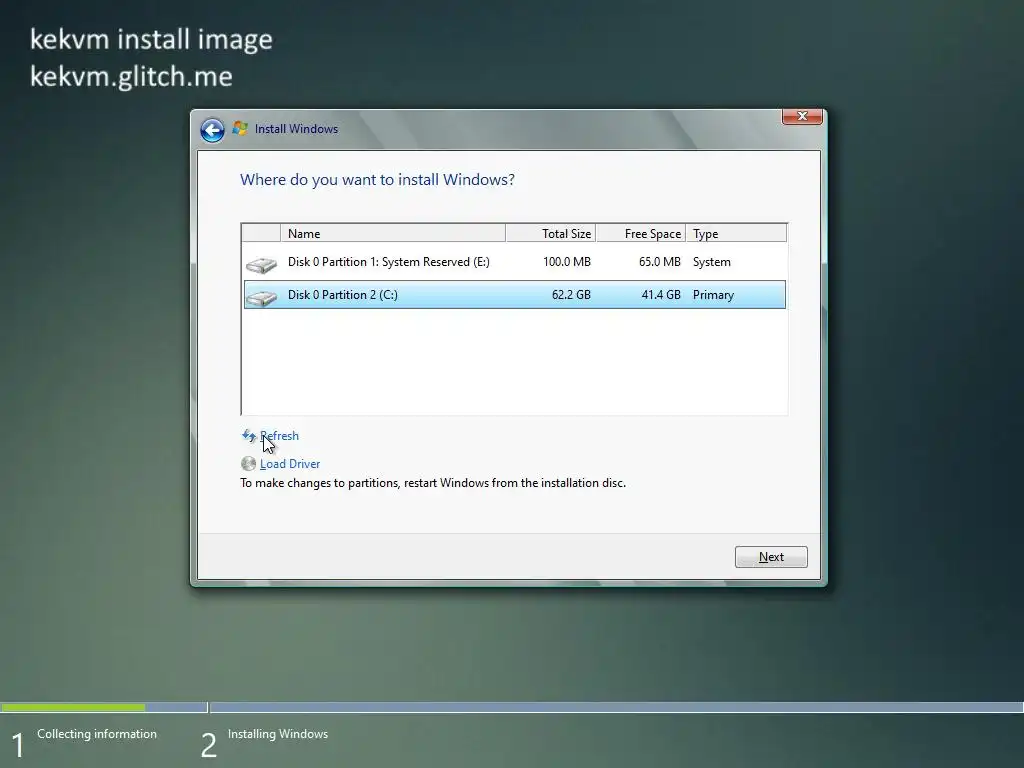Click the System type cell
This screenshot has width=1024, height=768.
pyautogui.click(x=712, y=262)
